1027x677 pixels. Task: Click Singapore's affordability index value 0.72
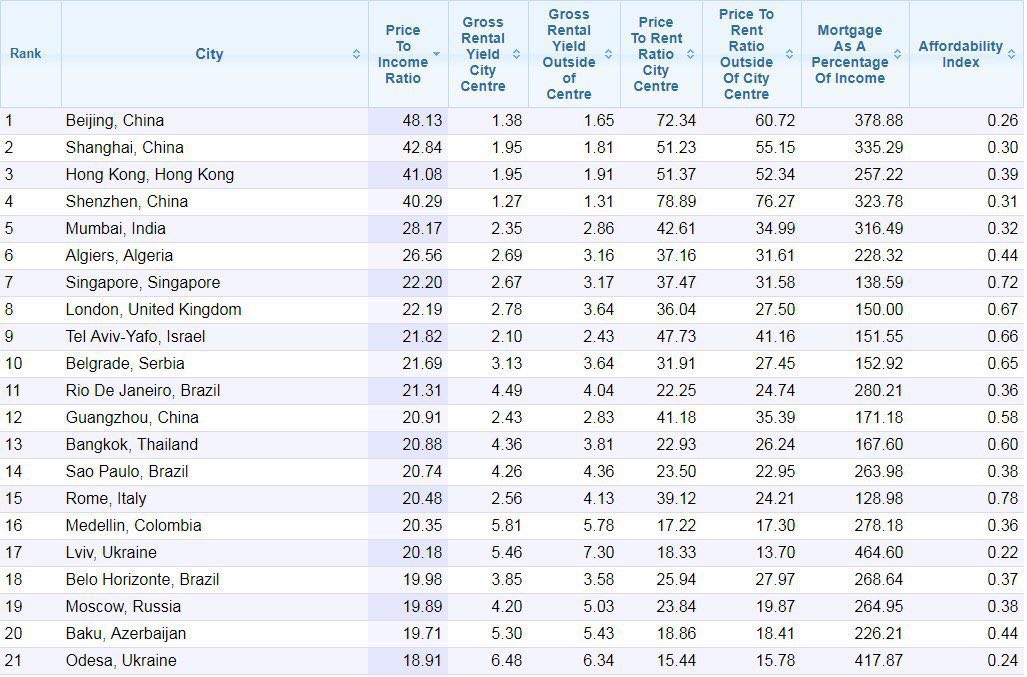click(x=1003, y=283)
